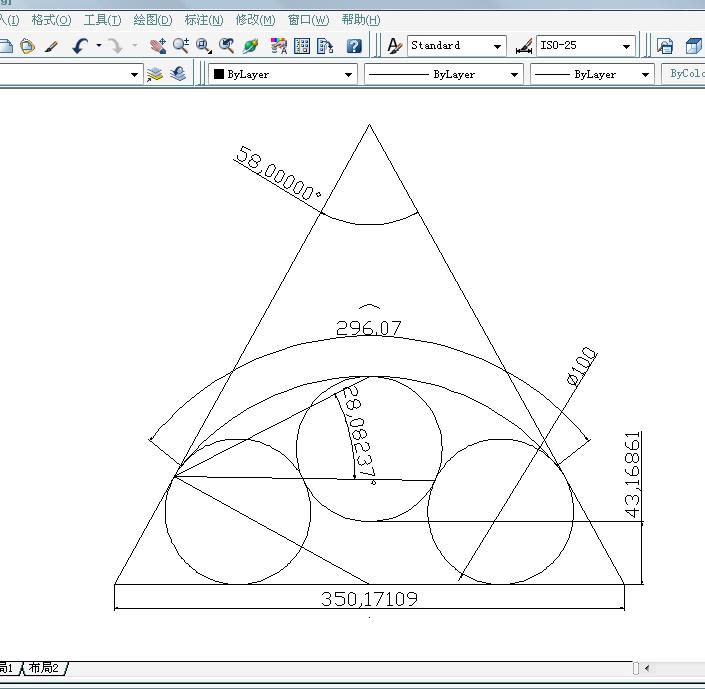Open the DesignCenter grid icon
The height and width of the screenshot is (689, 705).
(302, 46)
